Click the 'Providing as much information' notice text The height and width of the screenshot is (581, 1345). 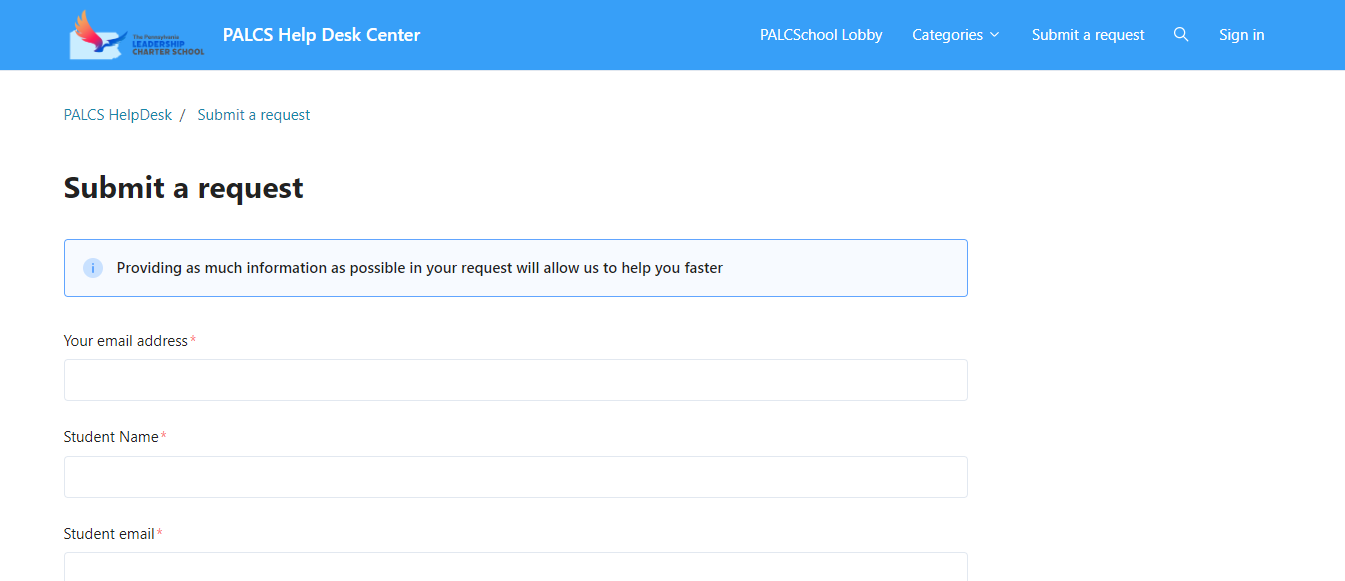(420, 268)
